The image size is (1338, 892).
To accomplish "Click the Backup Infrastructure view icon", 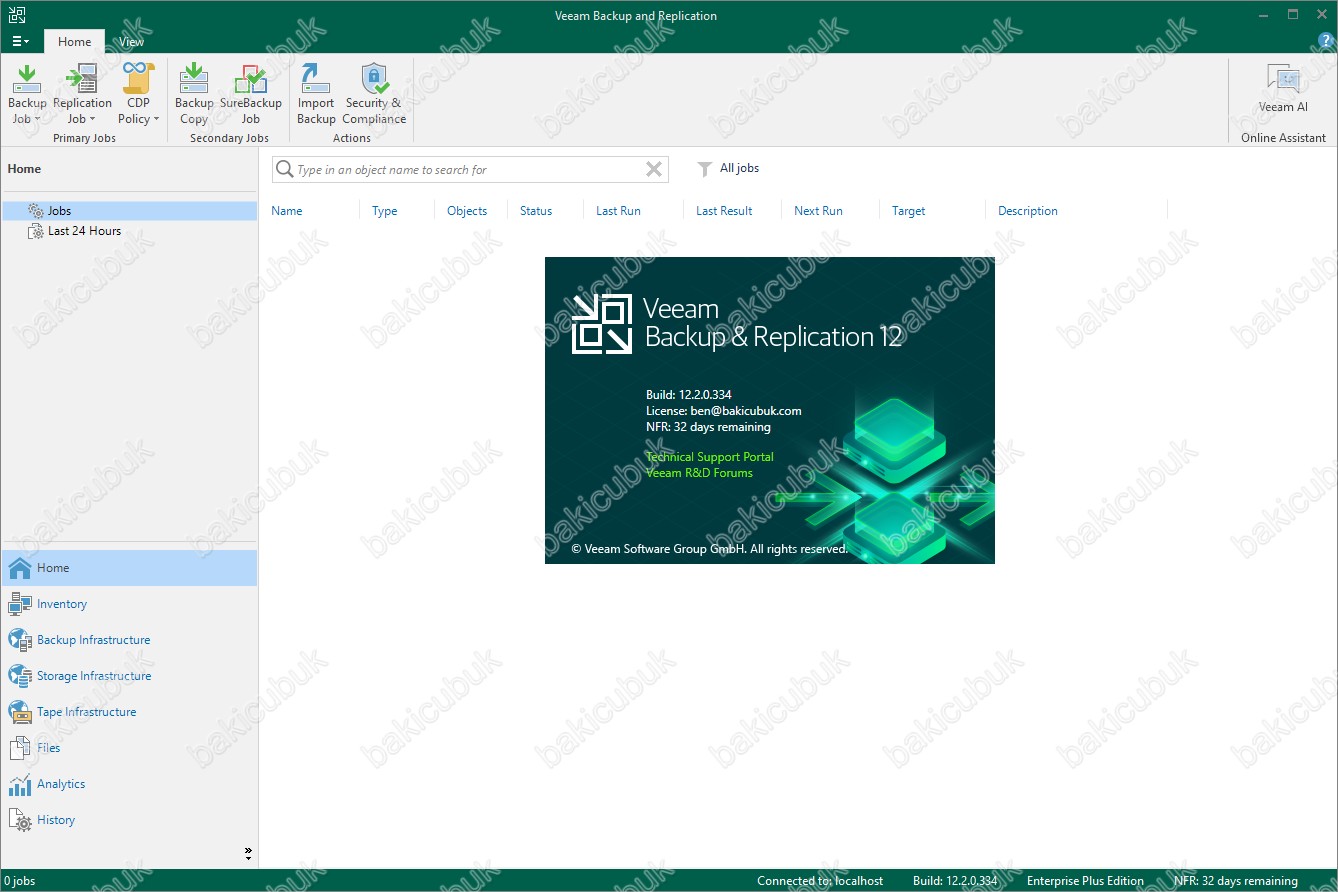I will click(x=20, y=640).
